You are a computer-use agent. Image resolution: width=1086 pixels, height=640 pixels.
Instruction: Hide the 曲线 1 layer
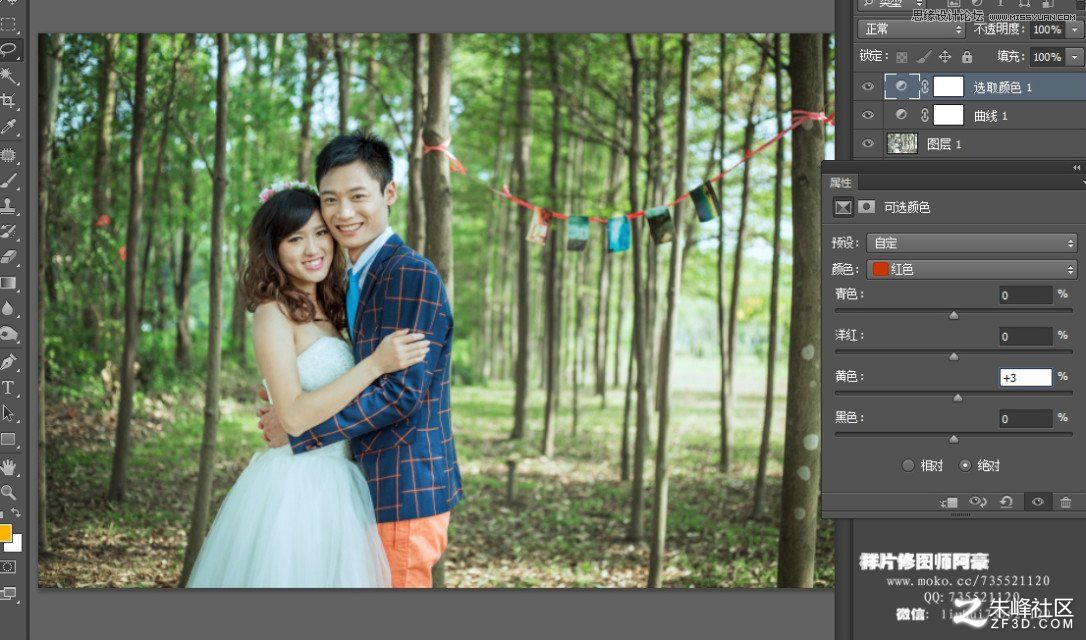(x=867, y=115)
